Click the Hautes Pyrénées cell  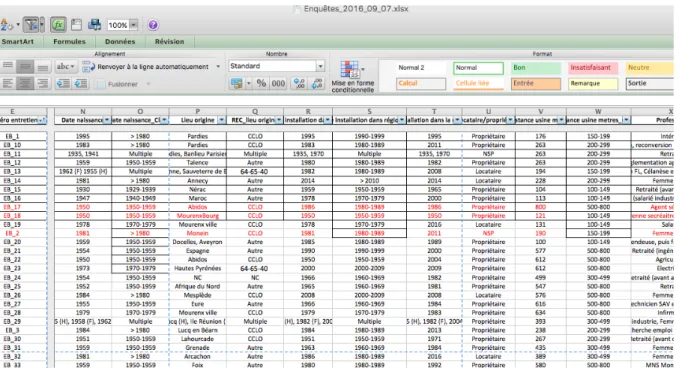(x=197, y=268)
